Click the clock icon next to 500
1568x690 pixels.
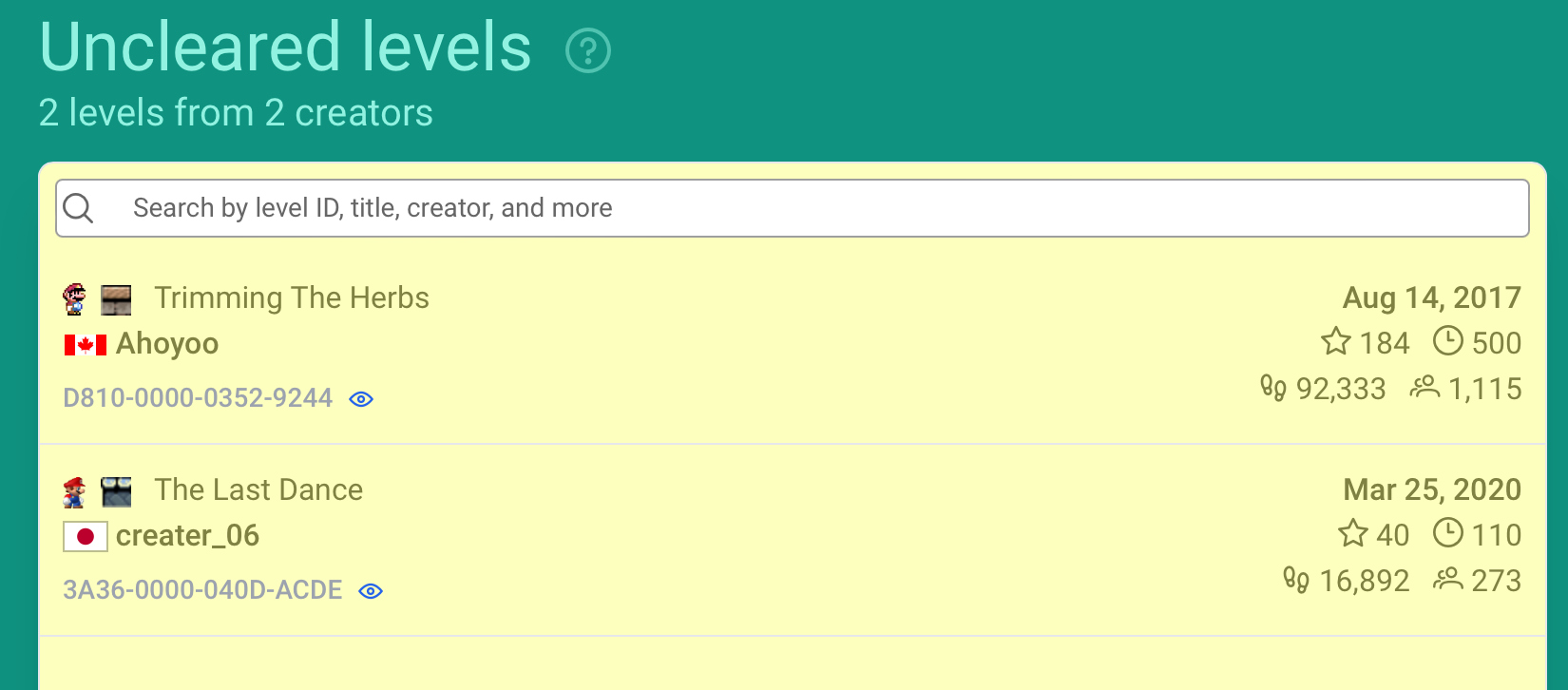point(1447,341)
